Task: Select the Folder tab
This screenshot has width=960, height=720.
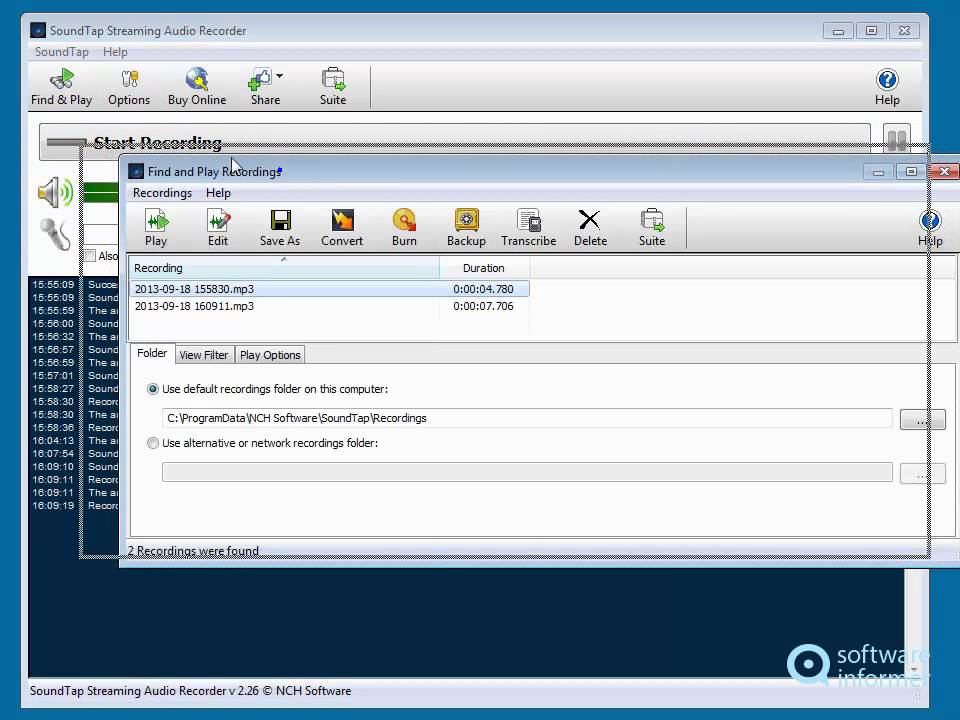Action: pos(152,353)
